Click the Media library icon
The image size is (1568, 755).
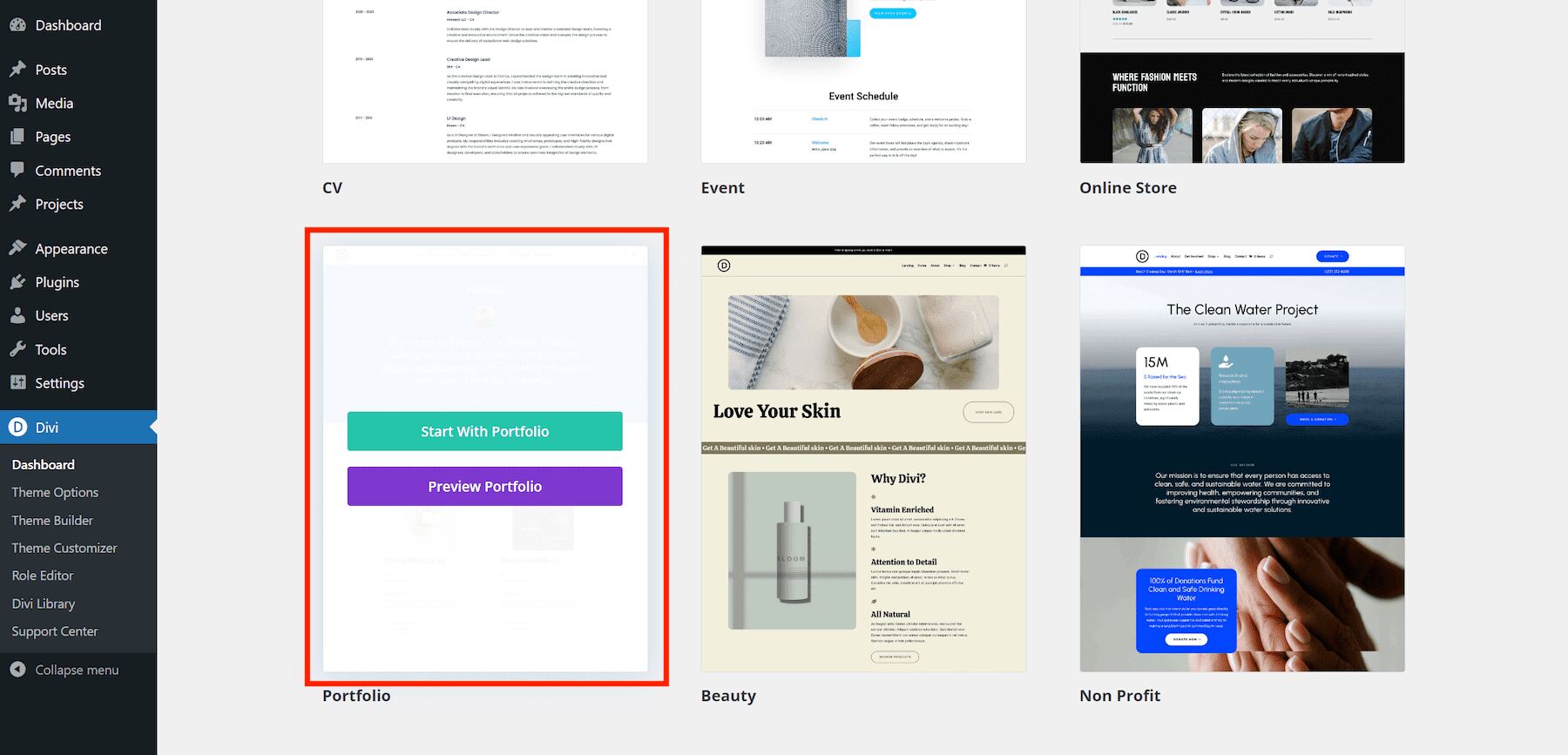point(17,103)
